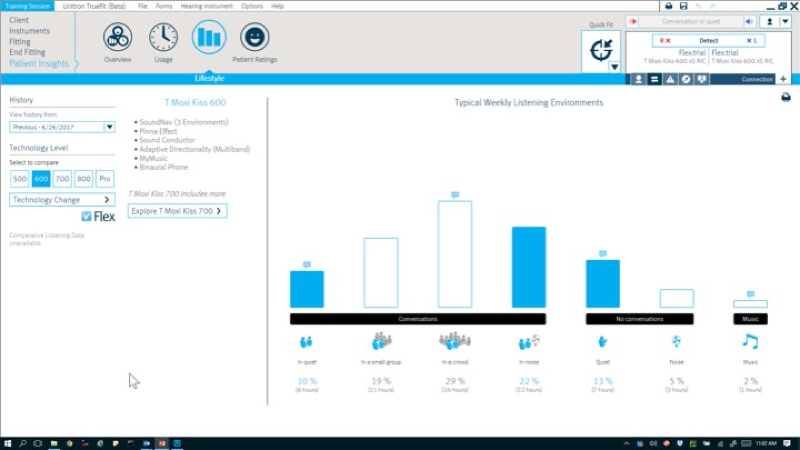Click the Detect button

pos(708,40)
